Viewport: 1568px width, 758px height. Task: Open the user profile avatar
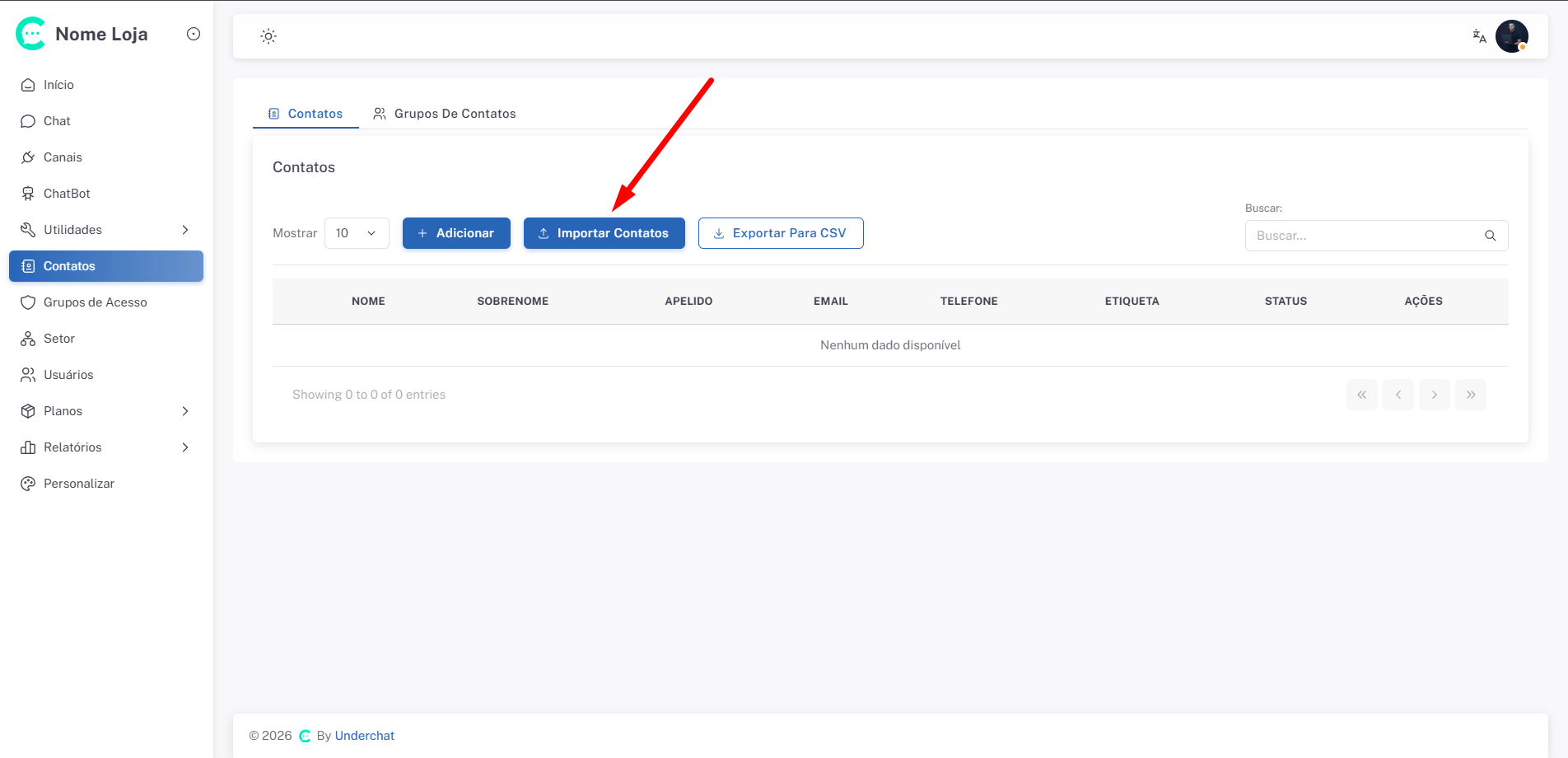(x=1511, y=36)
